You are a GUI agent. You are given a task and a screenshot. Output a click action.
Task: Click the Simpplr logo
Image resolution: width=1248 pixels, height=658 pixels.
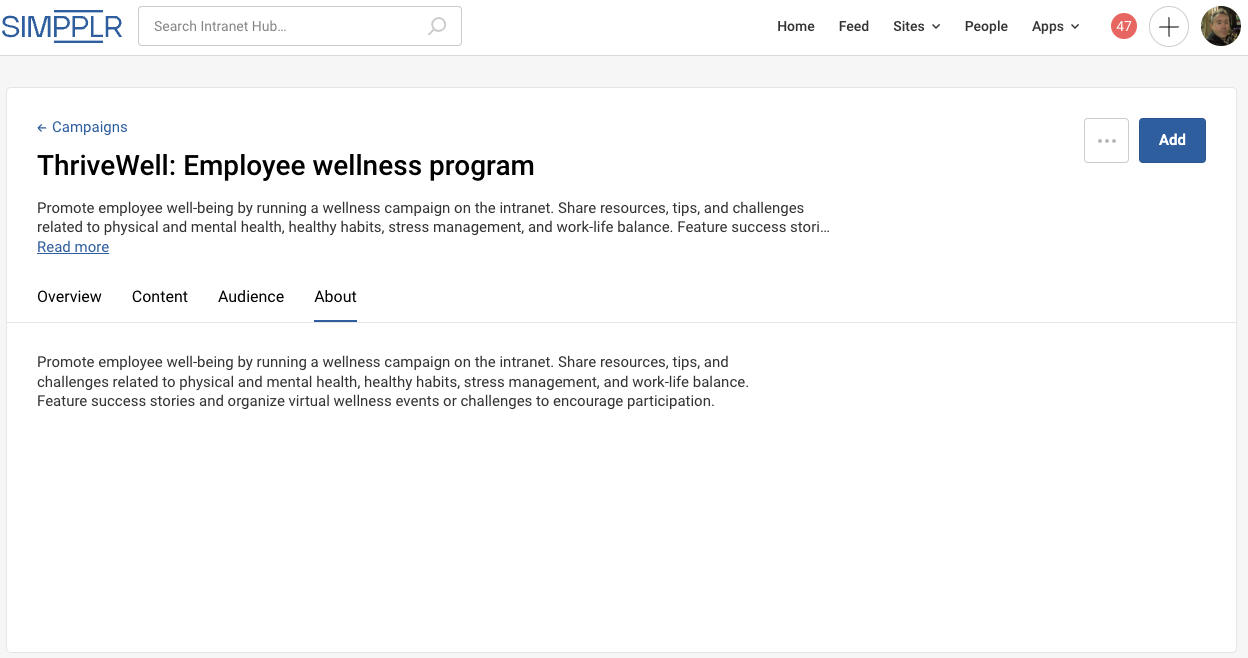point(62,27)
